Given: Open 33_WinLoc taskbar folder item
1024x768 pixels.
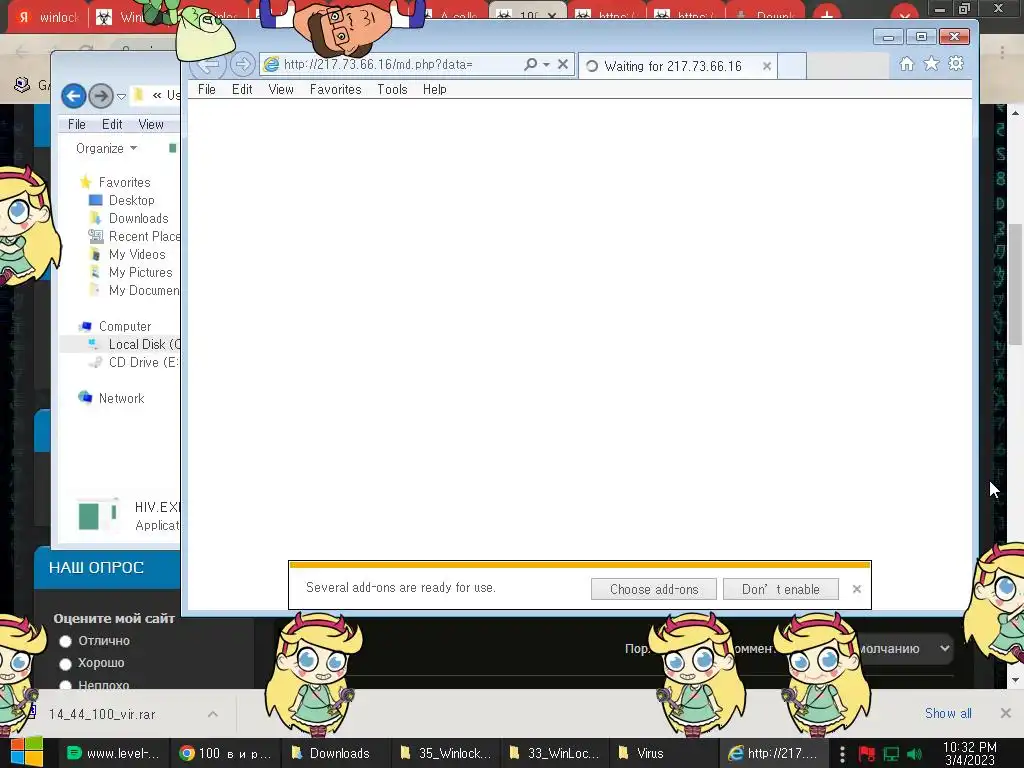Looking at the screenshot, I should (x=556, y=753).
